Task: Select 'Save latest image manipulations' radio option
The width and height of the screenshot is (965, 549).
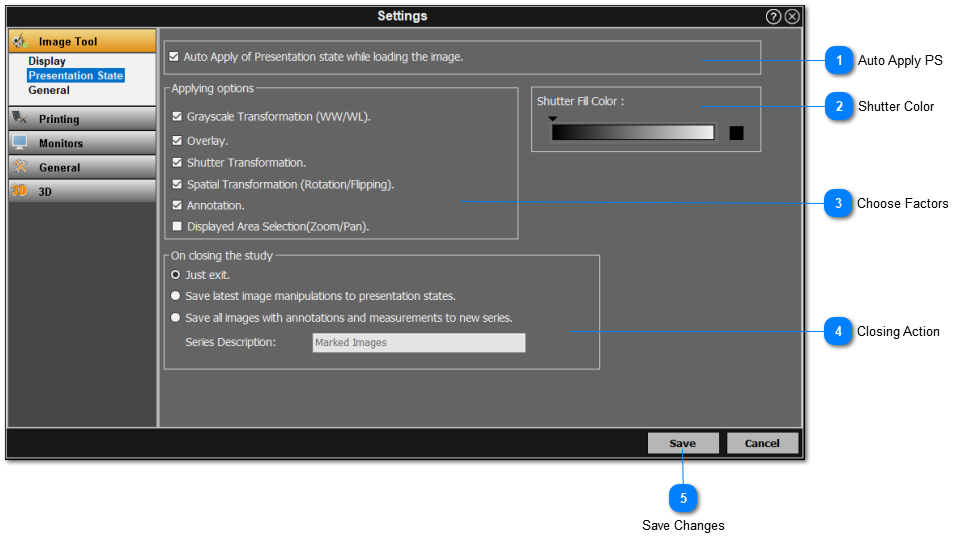Action: point(176,296)
